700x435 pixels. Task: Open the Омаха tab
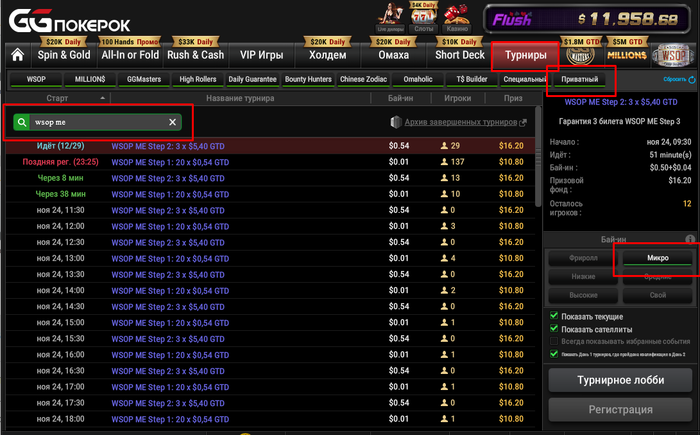[x=393, y=55]
